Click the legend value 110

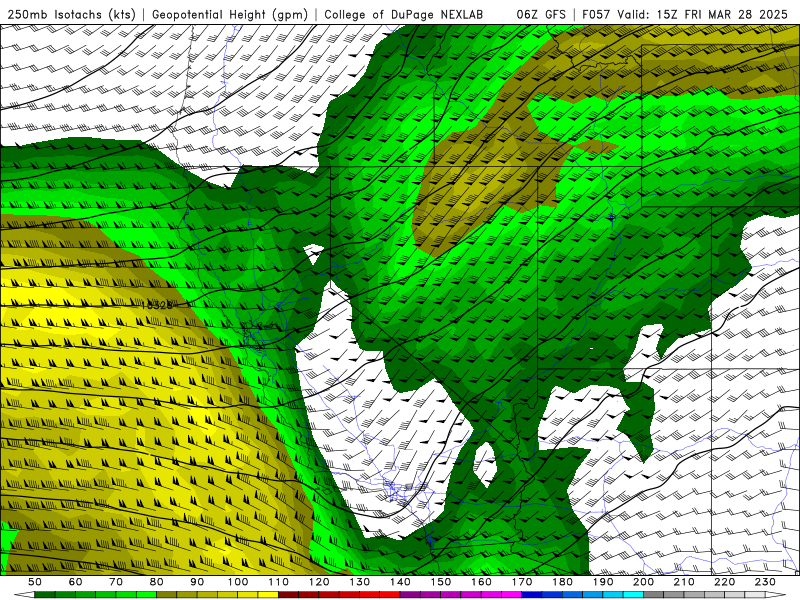pos(278,582)
